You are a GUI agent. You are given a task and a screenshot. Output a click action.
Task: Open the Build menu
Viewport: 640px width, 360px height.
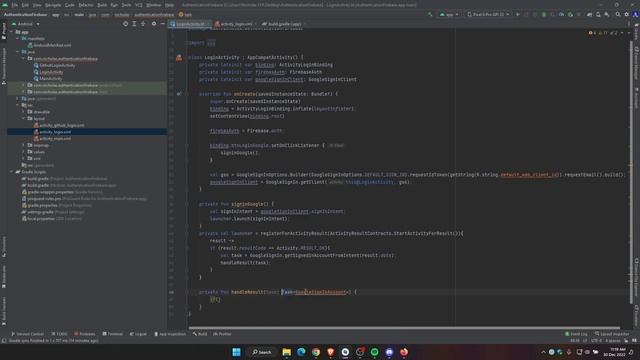(102, 5)
